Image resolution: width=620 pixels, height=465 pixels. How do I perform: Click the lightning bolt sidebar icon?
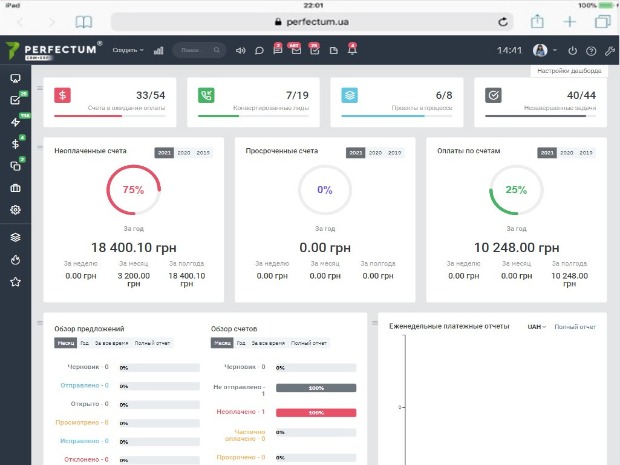click(x=15, y=122)
